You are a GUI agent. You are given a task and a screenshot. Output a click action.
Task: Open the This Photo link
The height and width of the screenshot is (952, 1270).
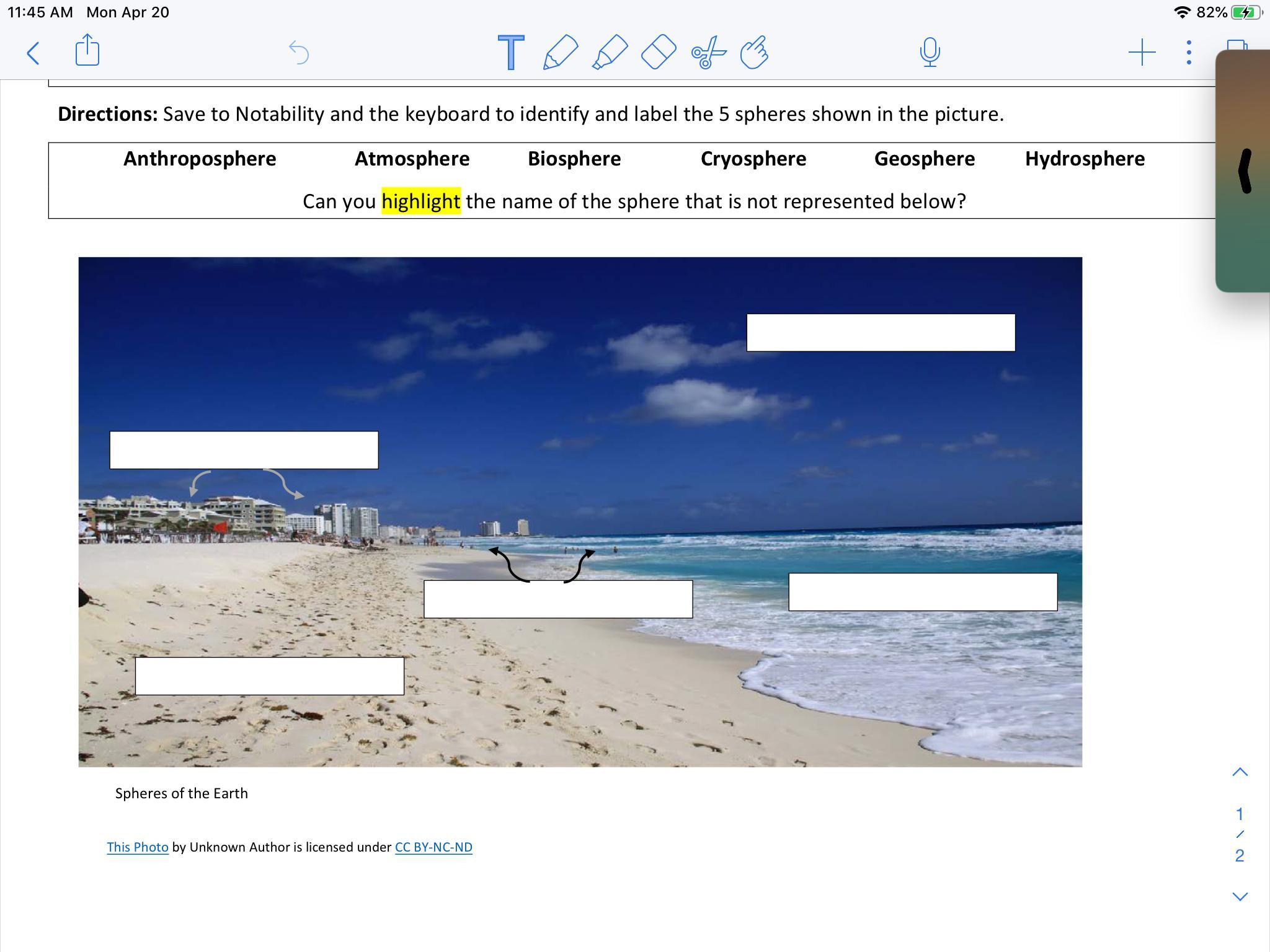[x=137, y=847]
